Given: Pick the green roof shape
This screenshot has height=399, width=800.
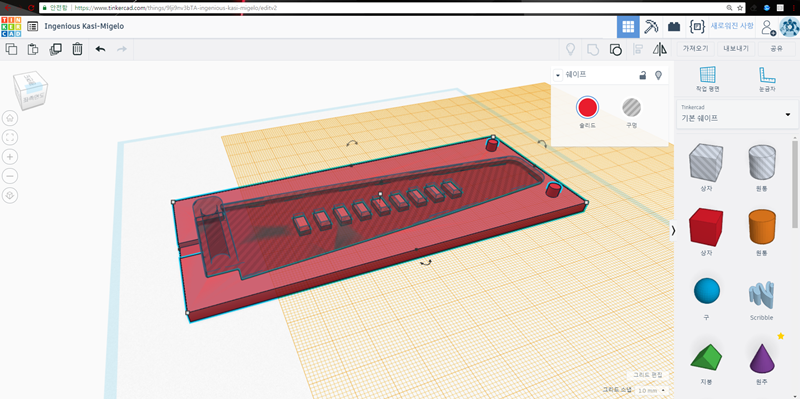Looking at the screenshot, I should (x=706, y=357).
